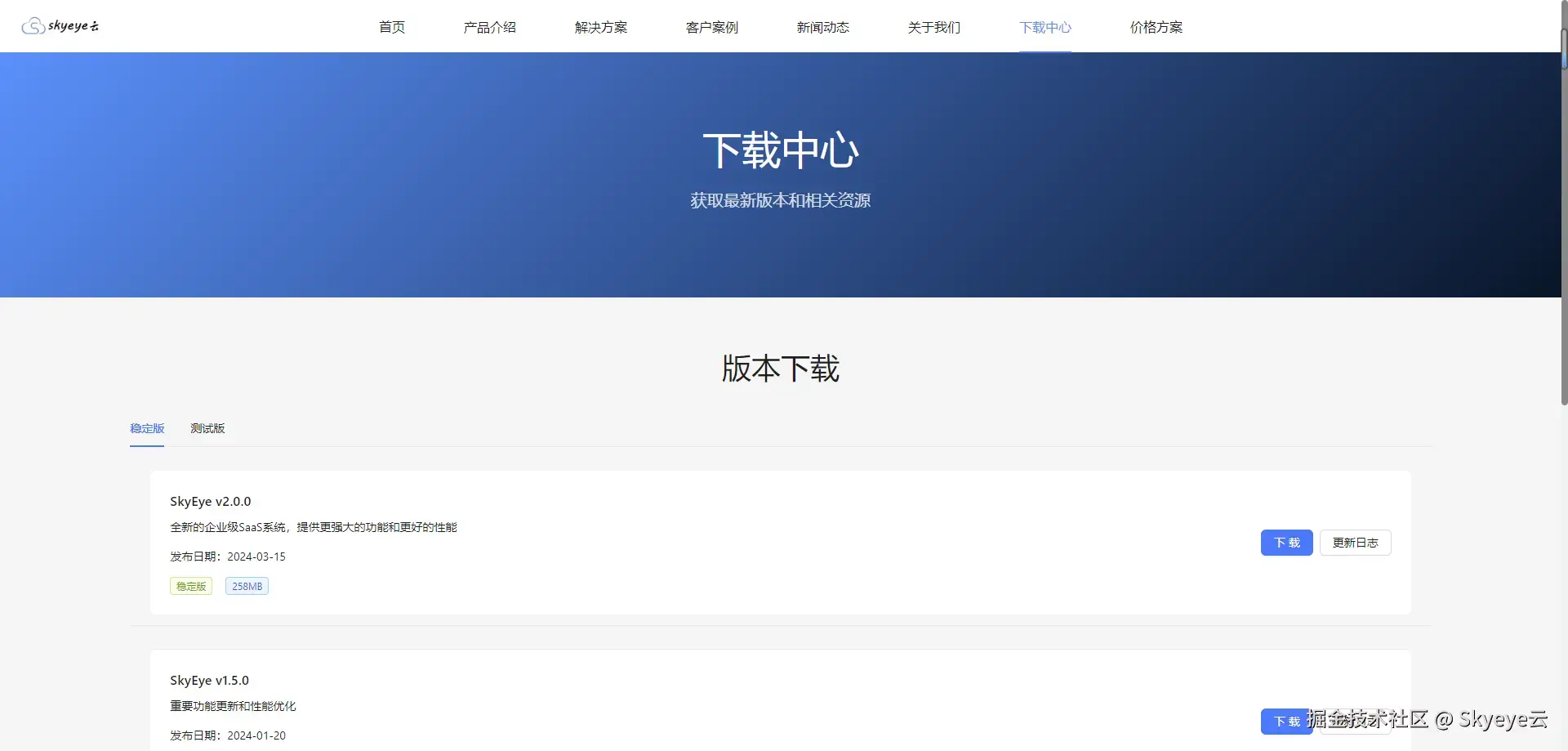
Task: Click the 版本下载 section heading
Action: (x=781, y=369)
